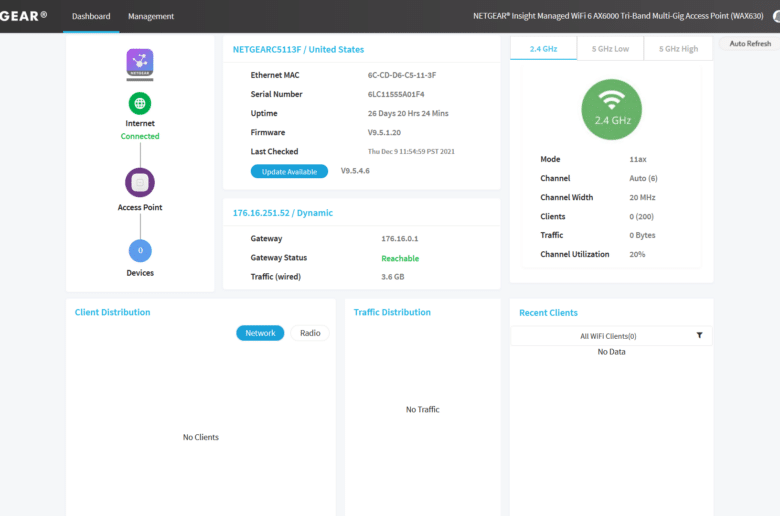Click the Internet label under the globe
Viewport: 780px width, 516px height.
pyautogui.click(x=140, y=123)
